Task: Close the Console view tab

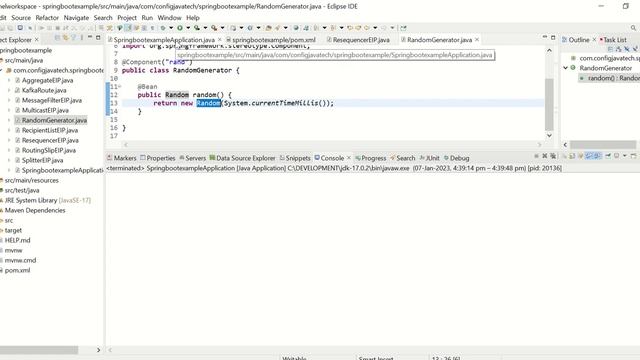Action: point(349,158)
